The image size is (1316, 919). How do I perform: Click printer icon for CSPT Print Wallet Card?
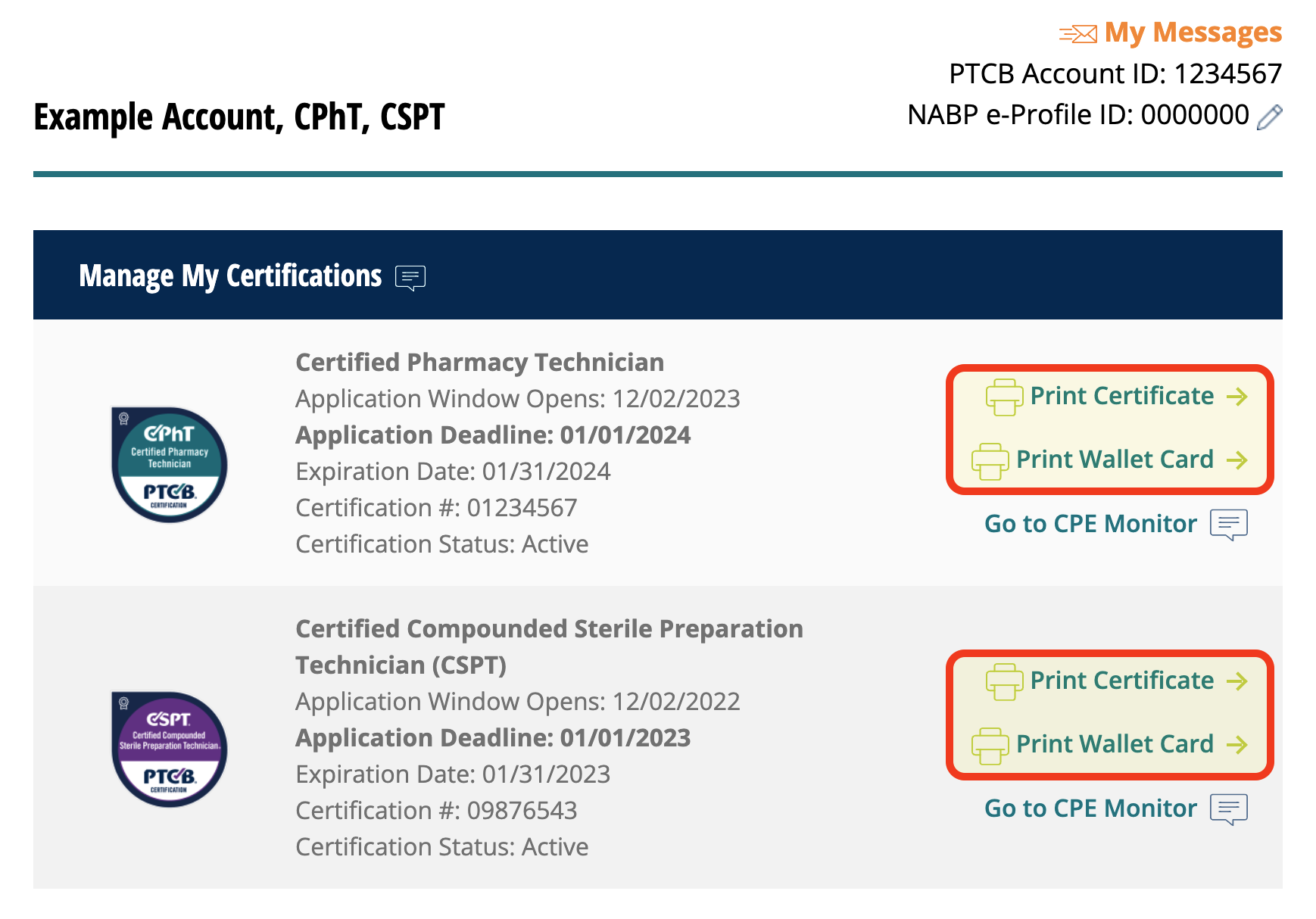pos(990,746)
